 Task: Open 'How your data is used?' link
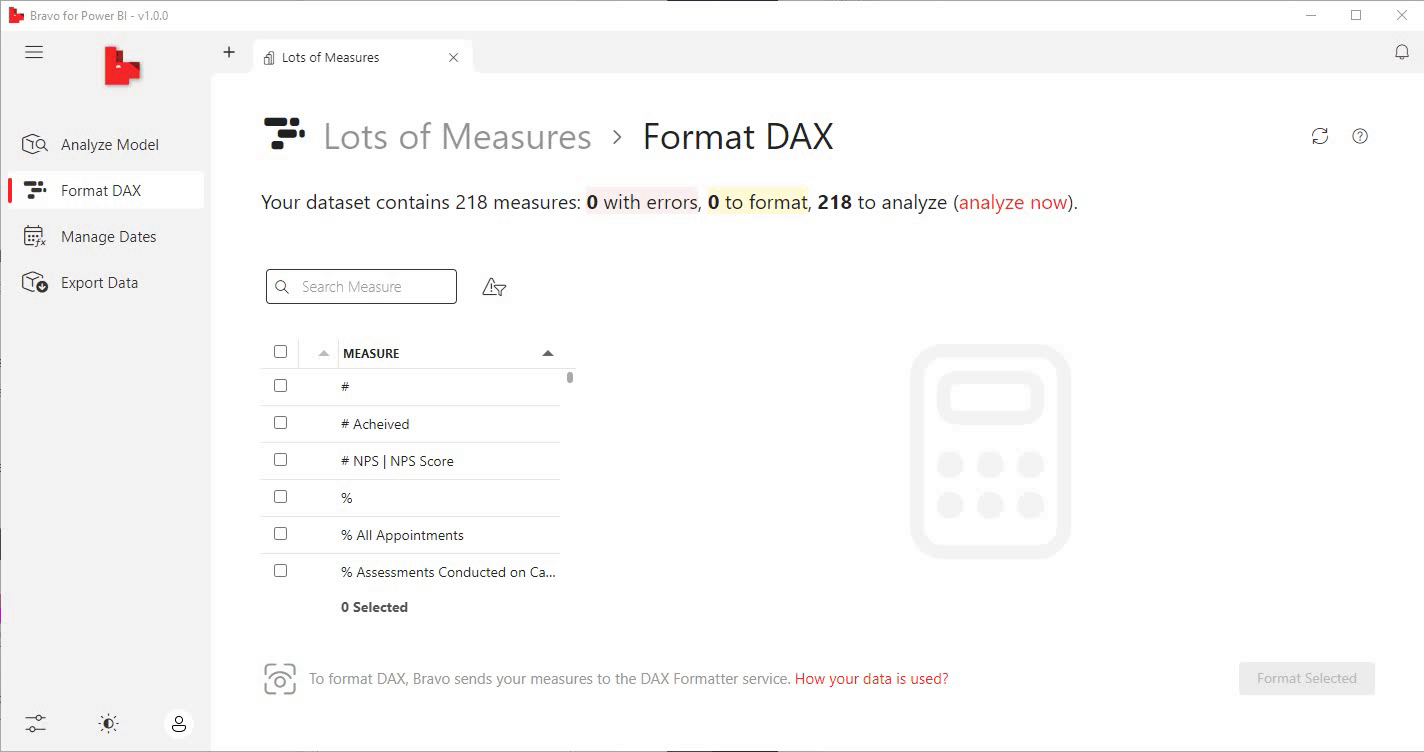click(870, 678)
